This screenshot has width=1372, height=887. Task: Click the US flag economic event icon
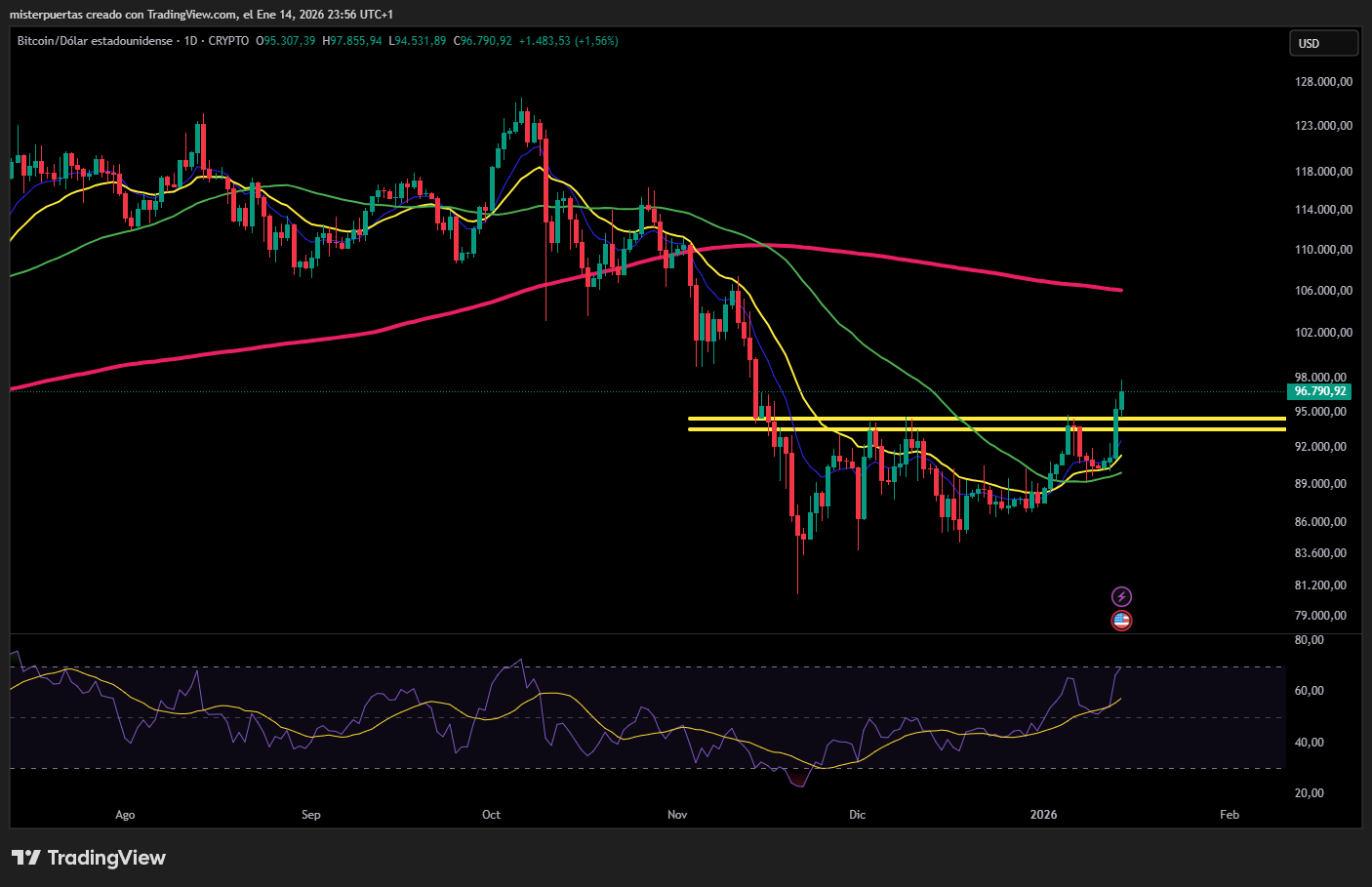point(1122,620)
